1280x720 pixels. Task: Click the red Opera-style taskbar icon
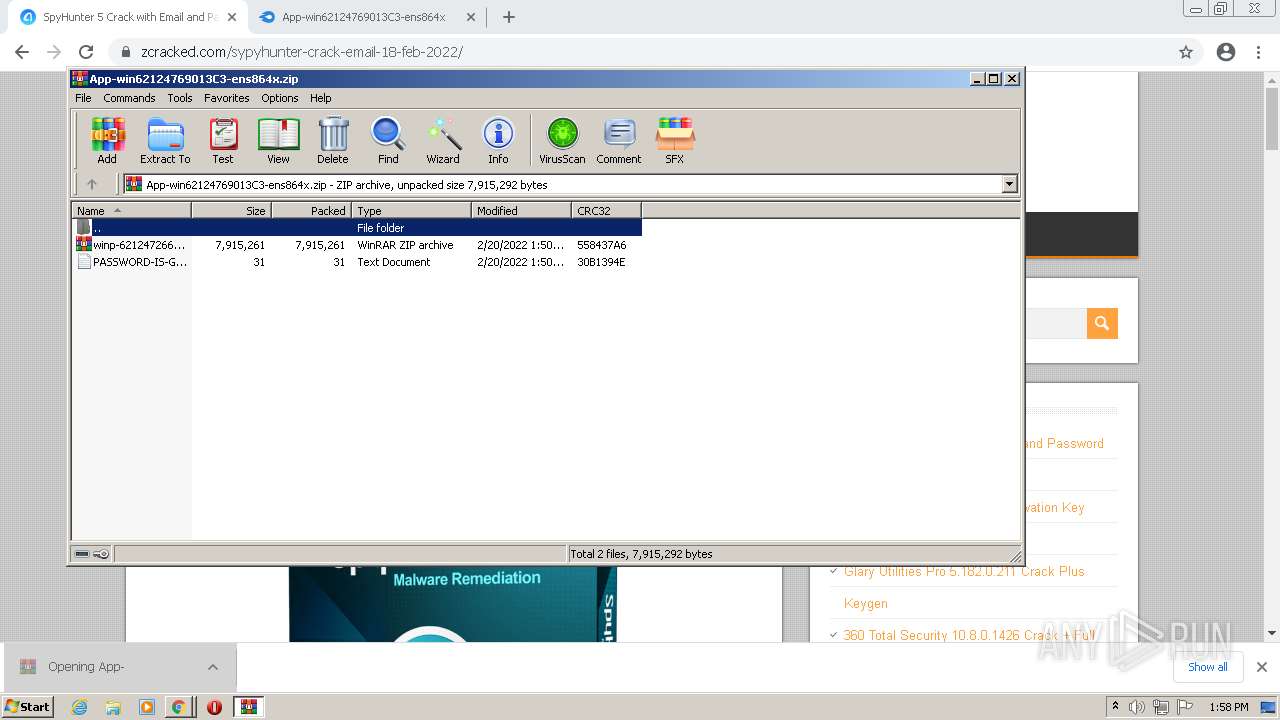click(214, 707)
